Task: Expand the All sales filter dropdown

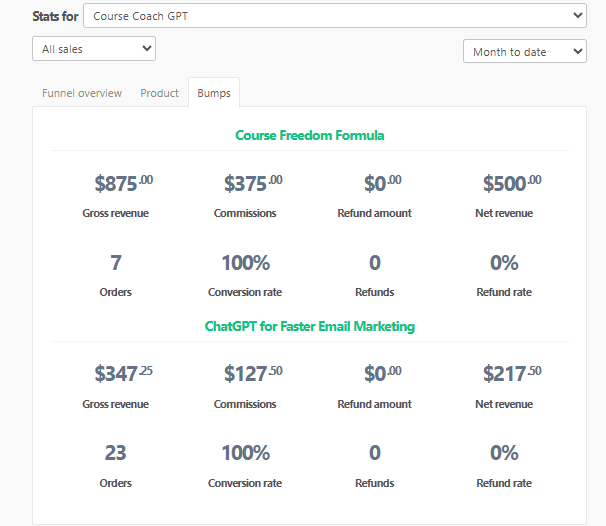Action: click(x=94, y=49)
